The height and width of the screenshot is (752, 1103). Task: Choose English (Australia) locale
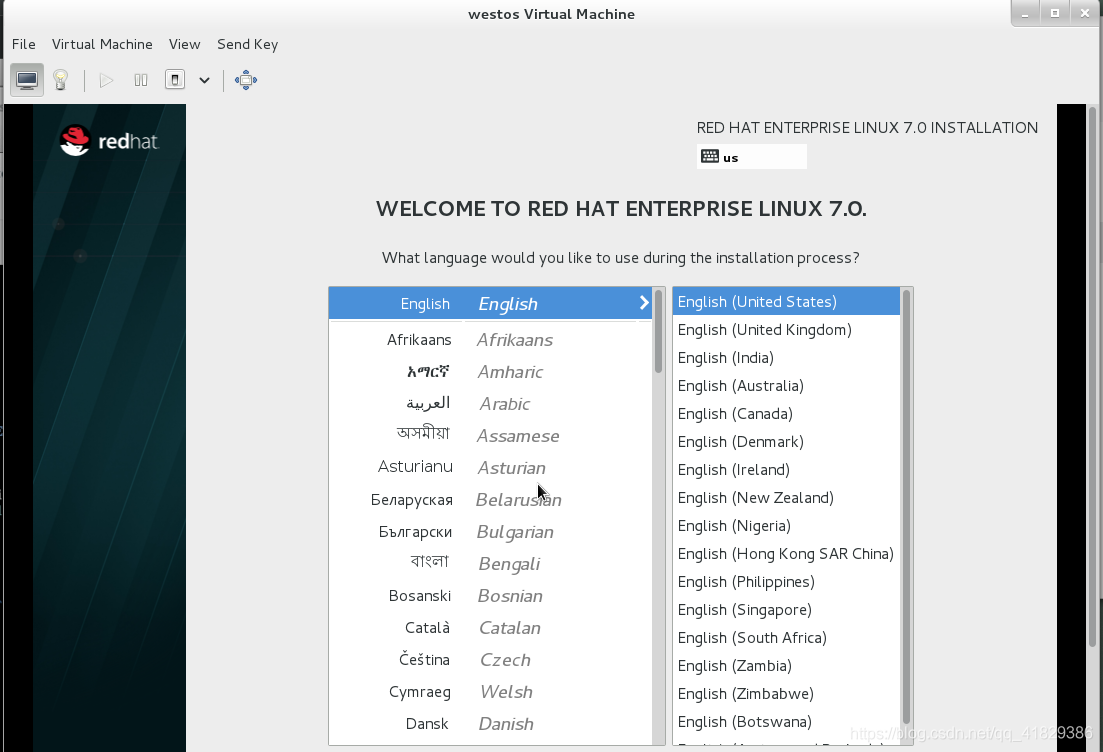[x=786, y=386]
